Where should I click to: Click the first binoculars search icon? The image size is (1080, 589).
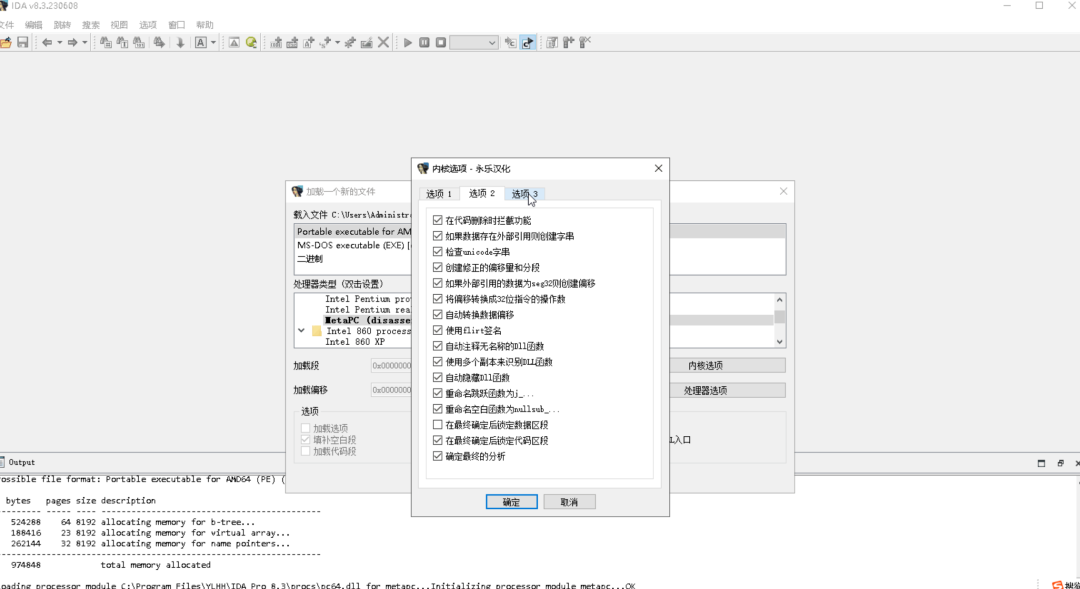point(105,43)
